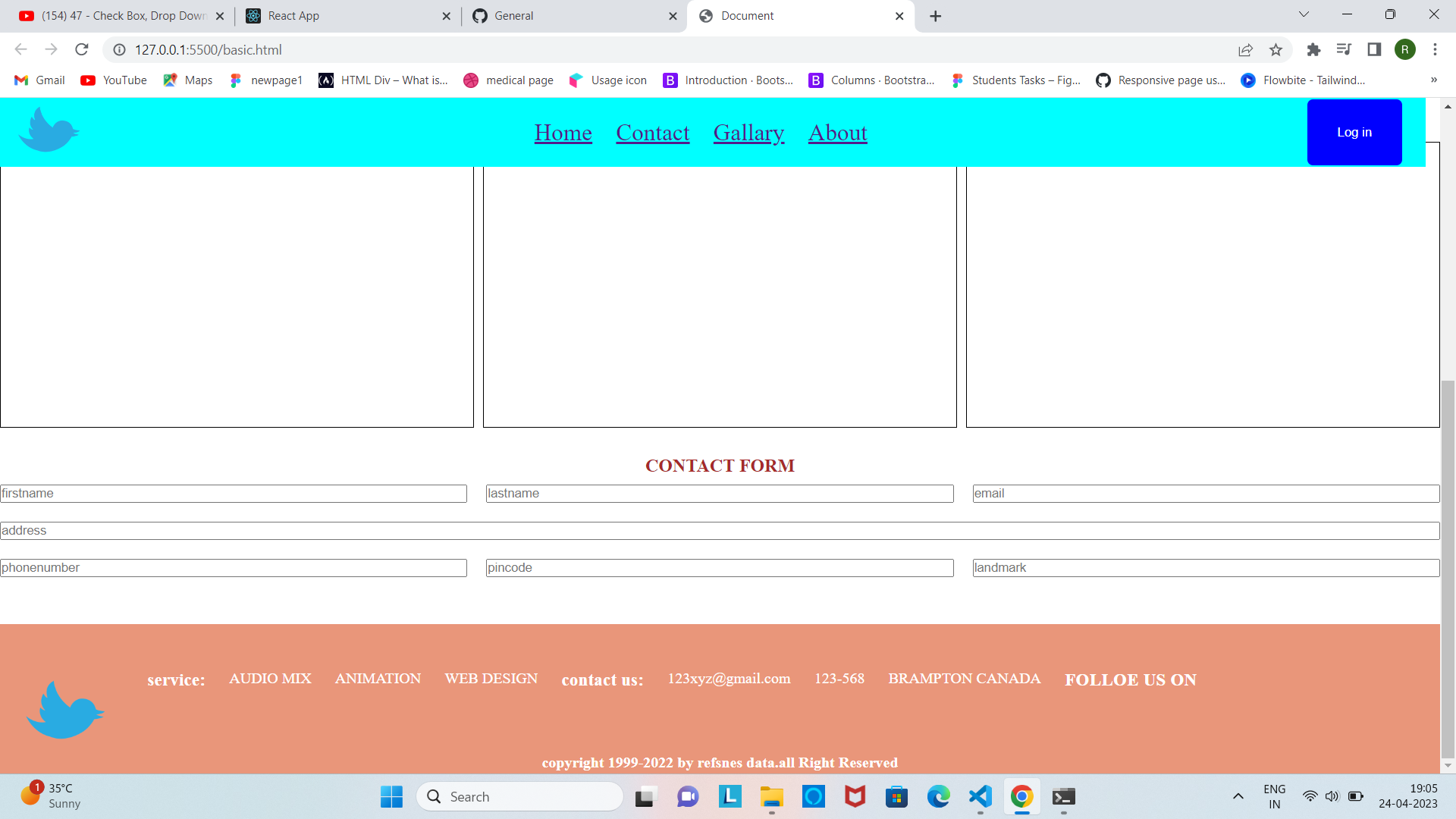1456x819 pixels.
Task: Expand the bookmarks overflow chevron
Action: pos(1435,80)
